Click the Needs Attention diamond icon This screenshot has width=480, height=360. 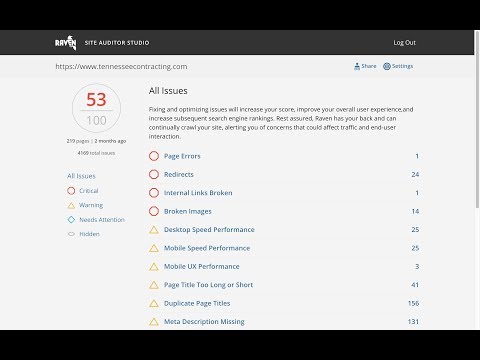click(71, 220)
